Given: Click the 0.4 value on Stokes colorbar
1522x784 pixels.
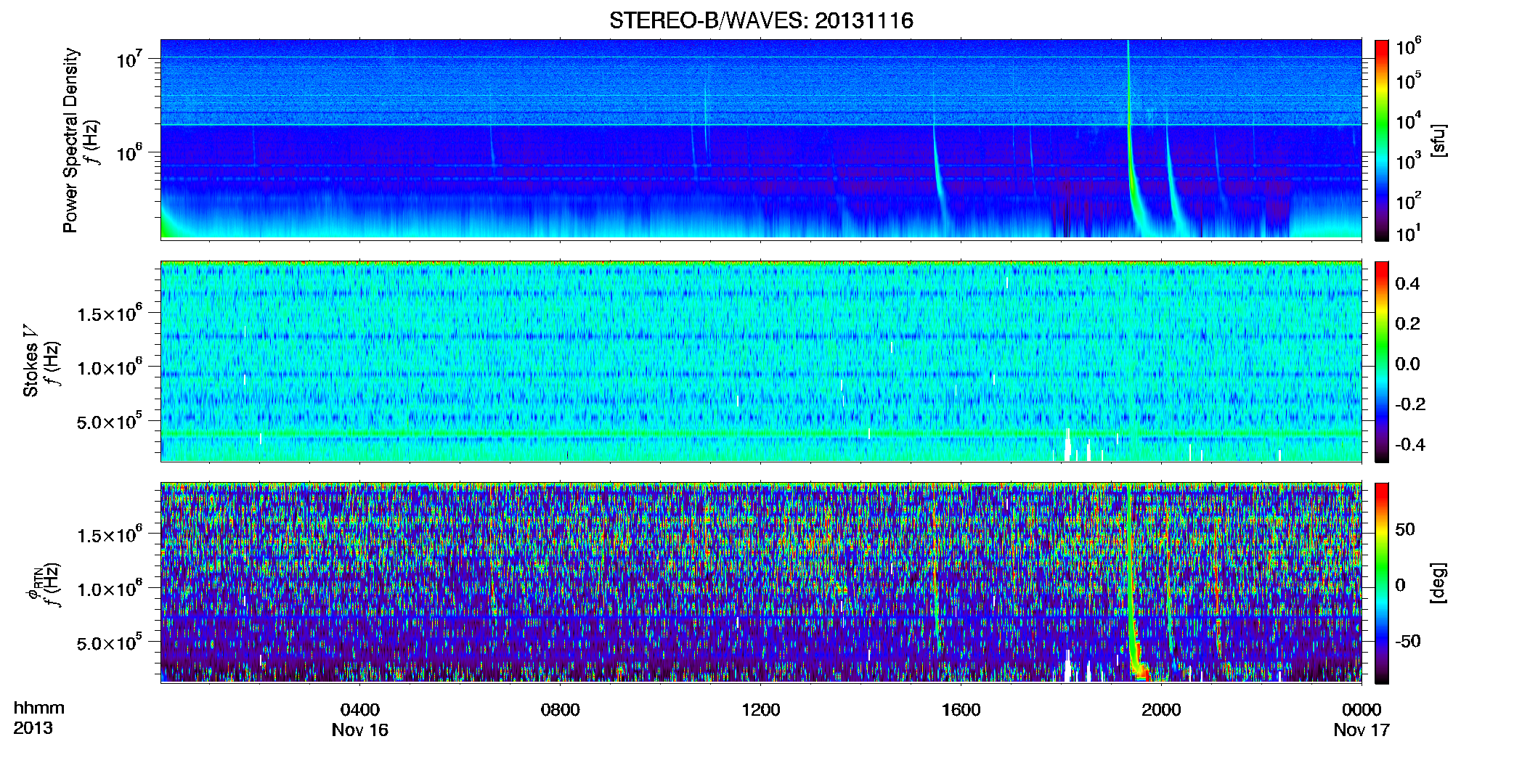Looking at the screenshot, I should (1407, 284).
